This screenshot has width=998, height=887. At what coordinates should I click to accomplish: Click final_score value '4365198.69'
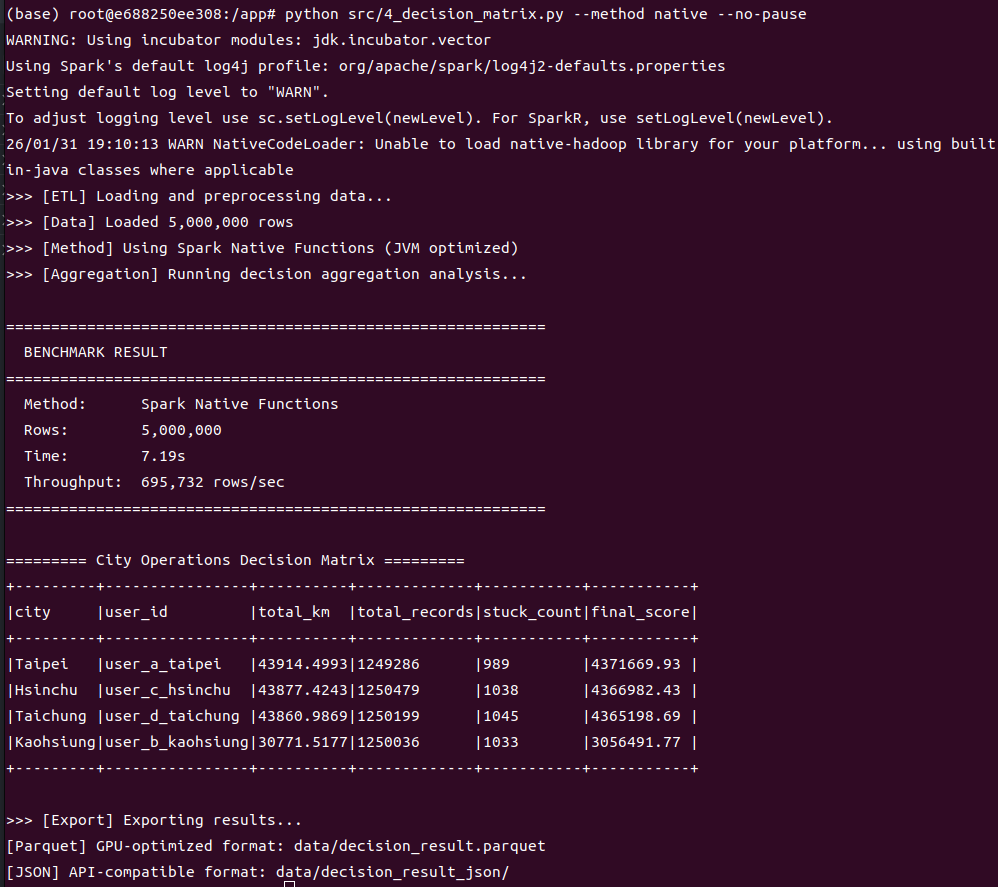(636, 716)
